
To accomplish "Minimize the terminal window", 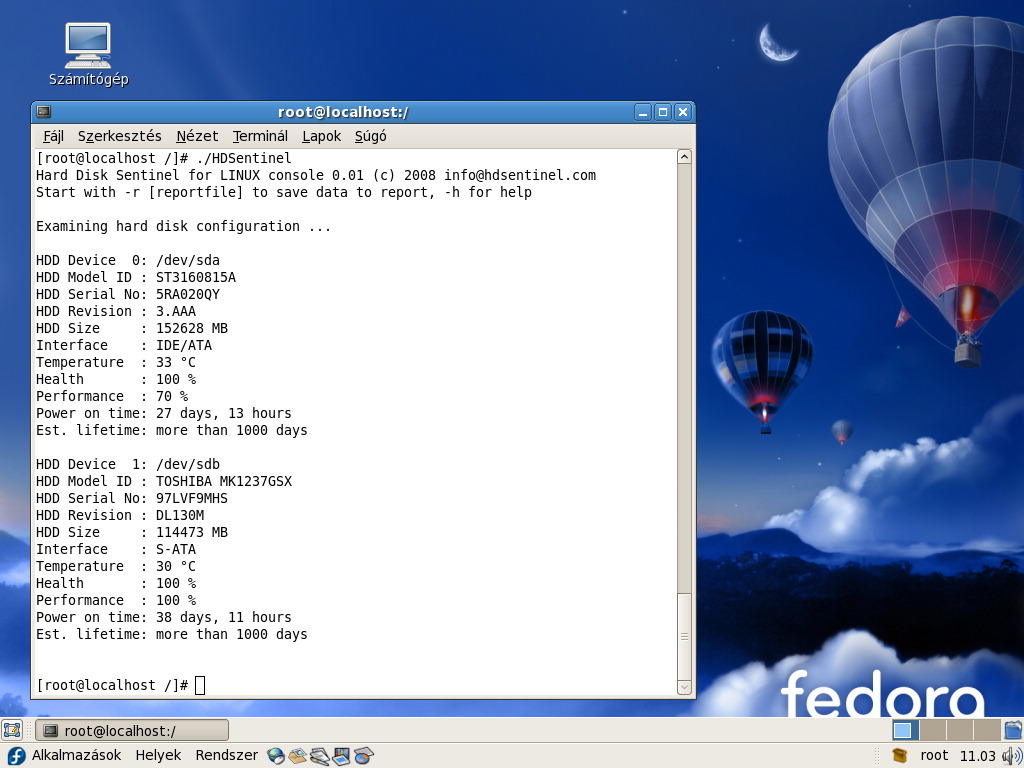I will (643, 112).
